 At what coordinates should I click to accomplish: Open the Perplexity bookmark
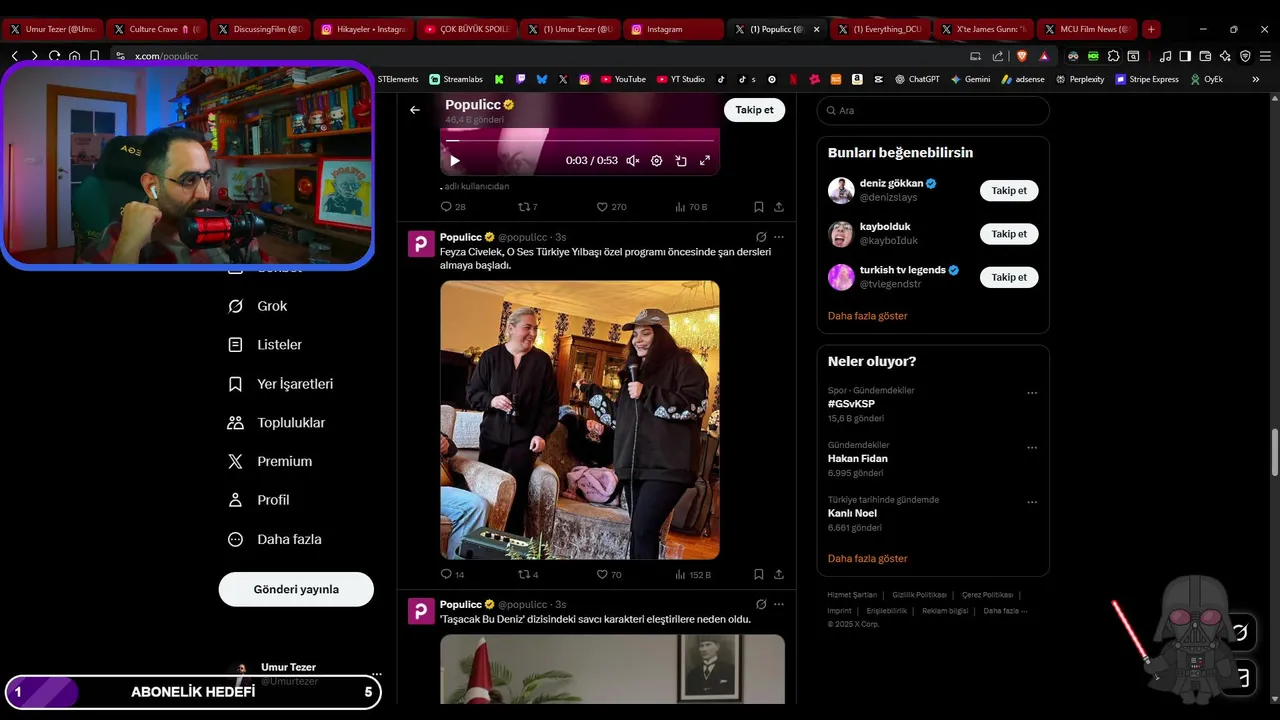(x=1079, y=79)
